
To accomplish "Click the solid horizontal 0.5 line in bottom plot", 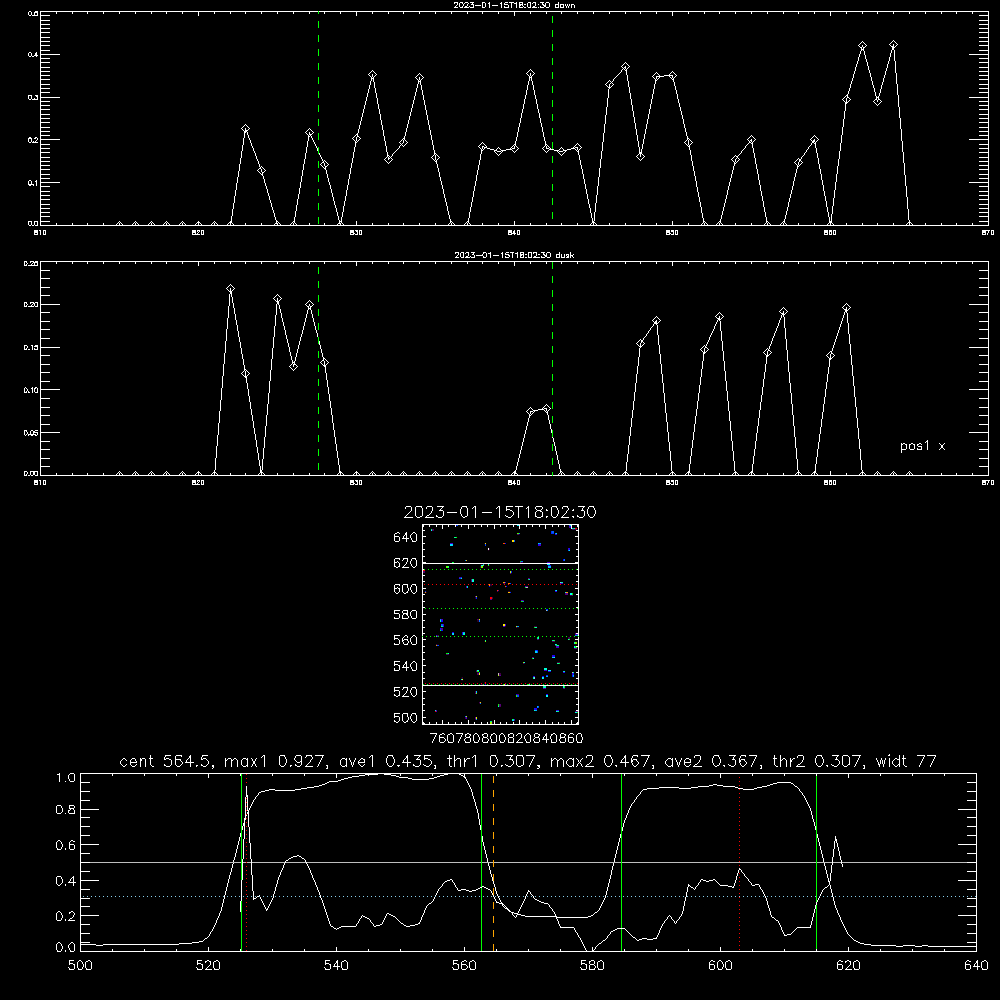I will coord(528,862).
